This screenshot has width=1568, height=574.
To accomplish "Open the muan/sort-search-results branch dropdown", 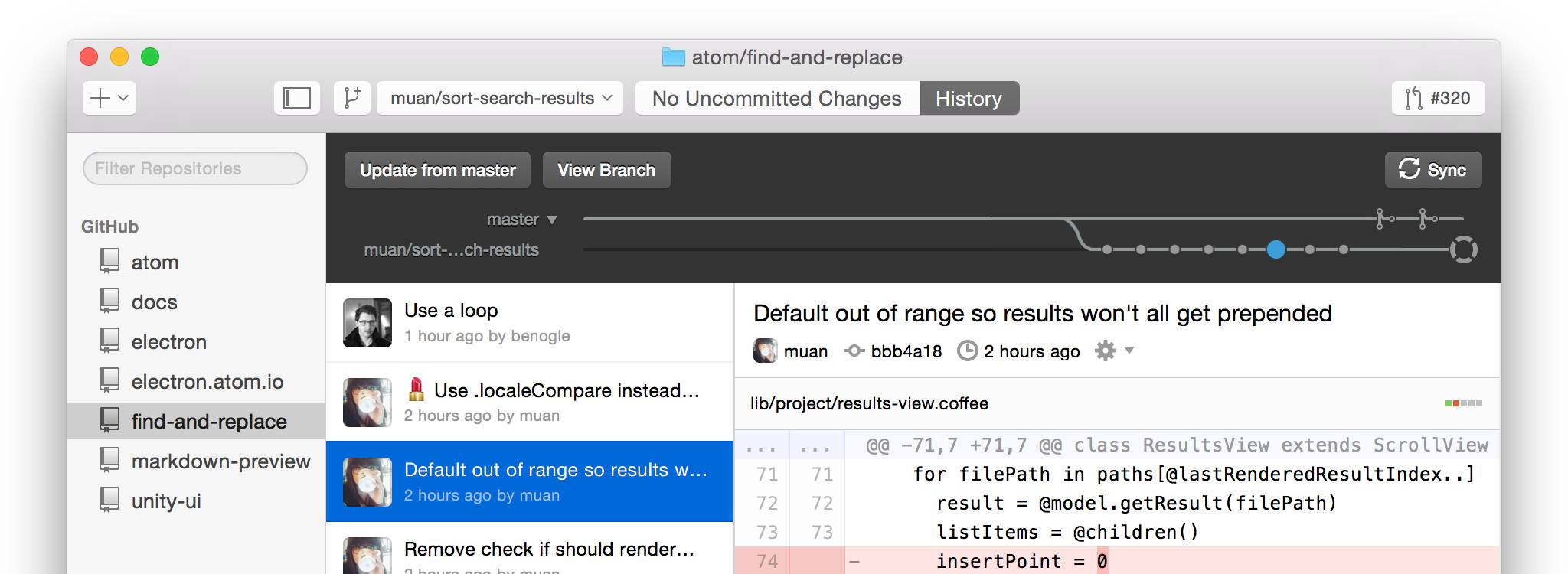I will tap(500, 98).
